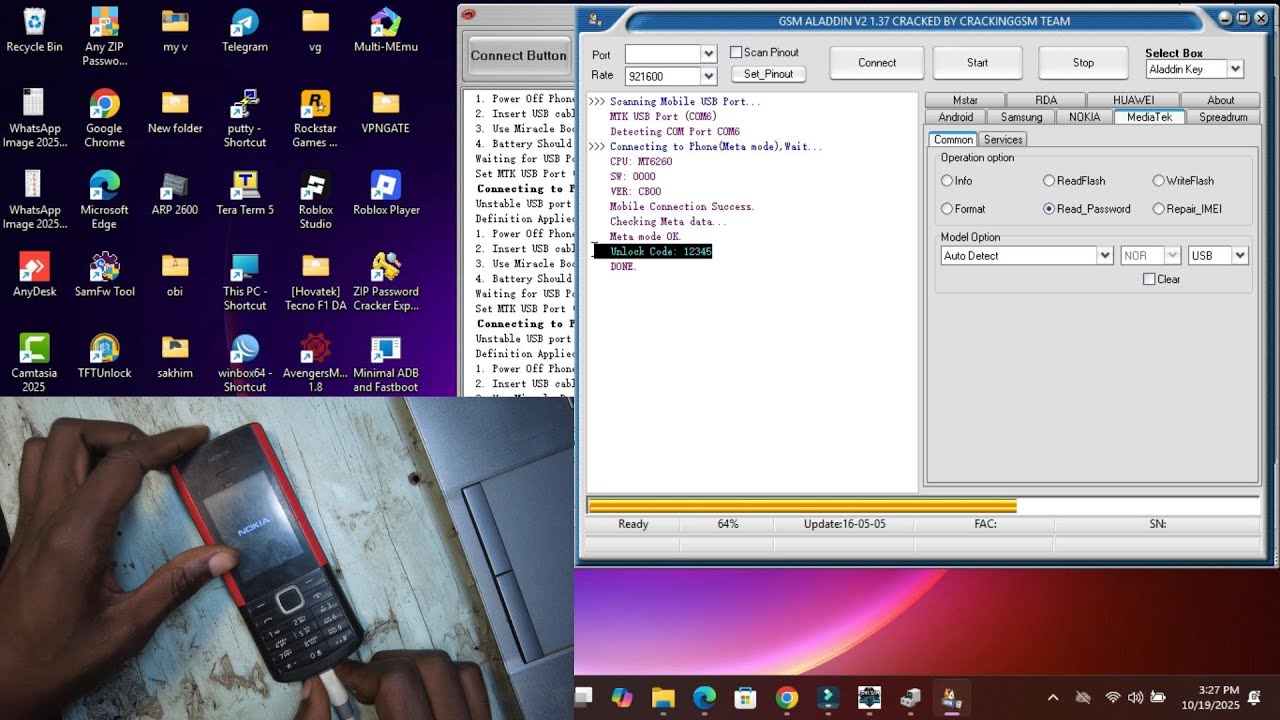The image size is (1280, 720).
Task: Open the Telegram desktop shortcut
Action: (245, 30)
